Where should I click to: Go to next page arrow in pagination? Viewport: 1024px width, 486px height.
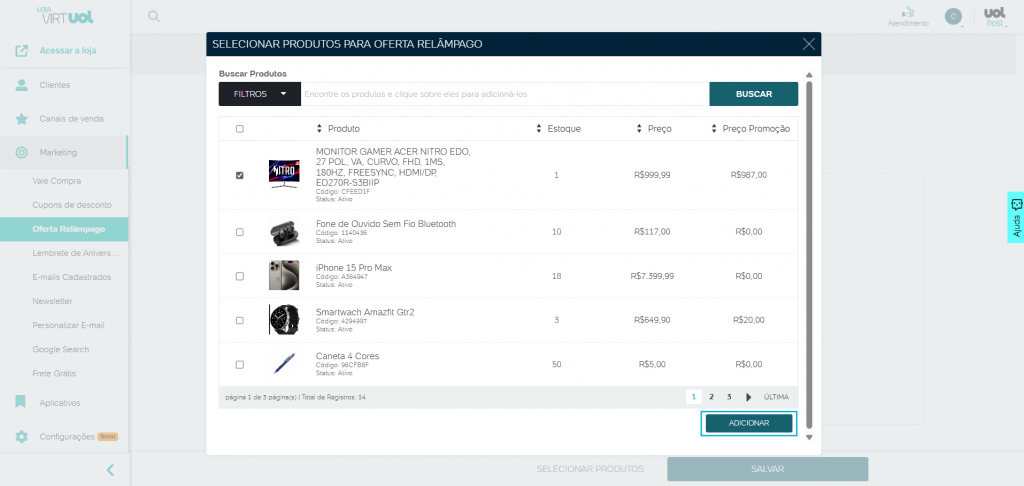748,397
